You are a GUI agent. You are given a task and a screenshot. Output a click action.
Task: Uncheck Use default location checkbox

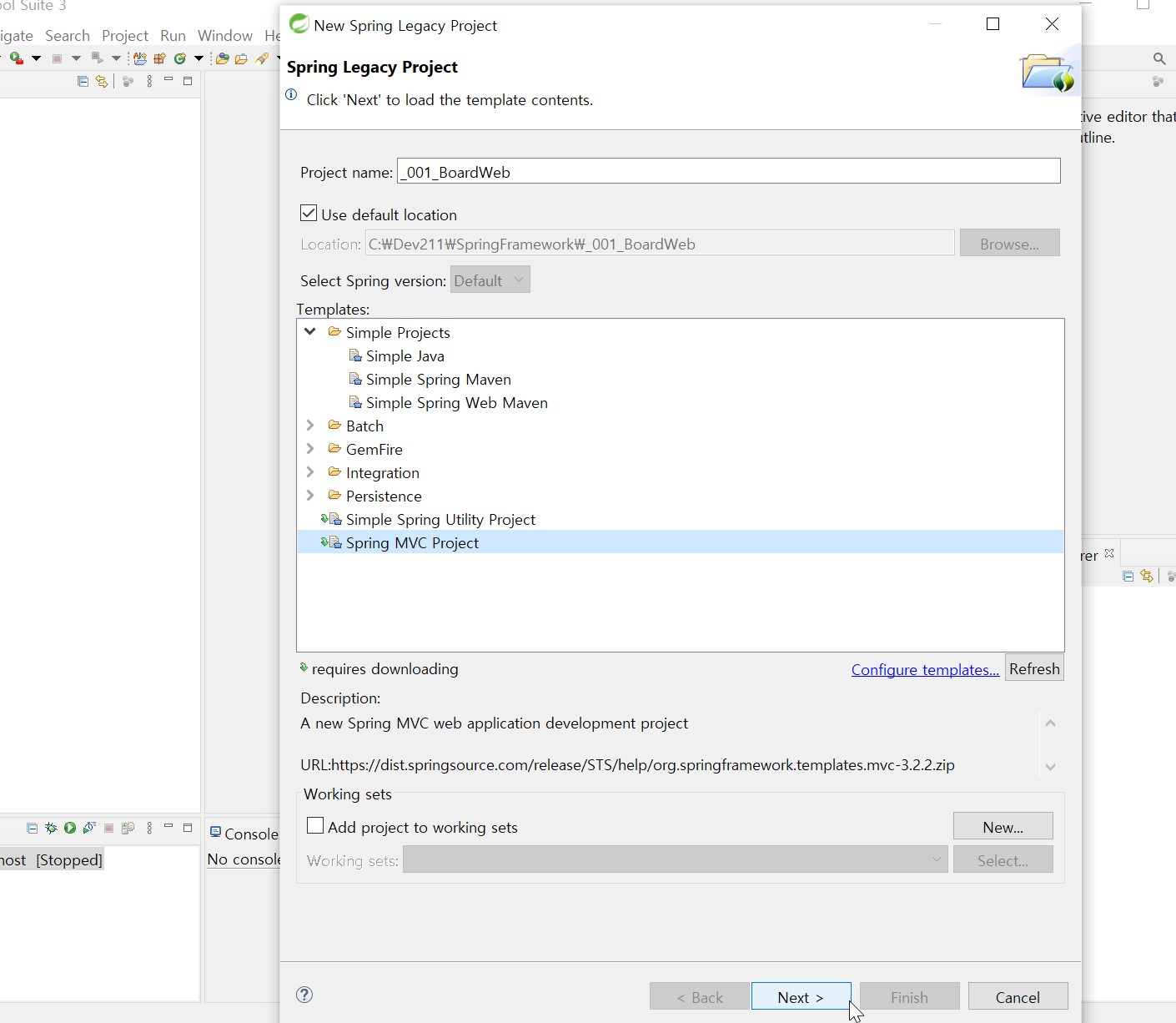pos(309,214)
